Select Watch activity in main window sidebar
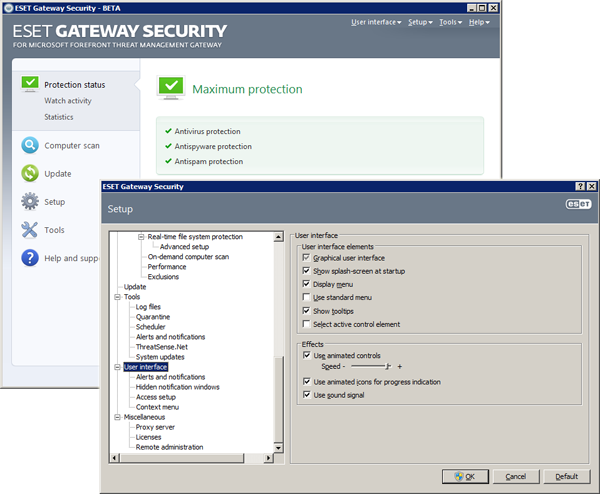Screen dimensions: 600x494 coord(68,101)
